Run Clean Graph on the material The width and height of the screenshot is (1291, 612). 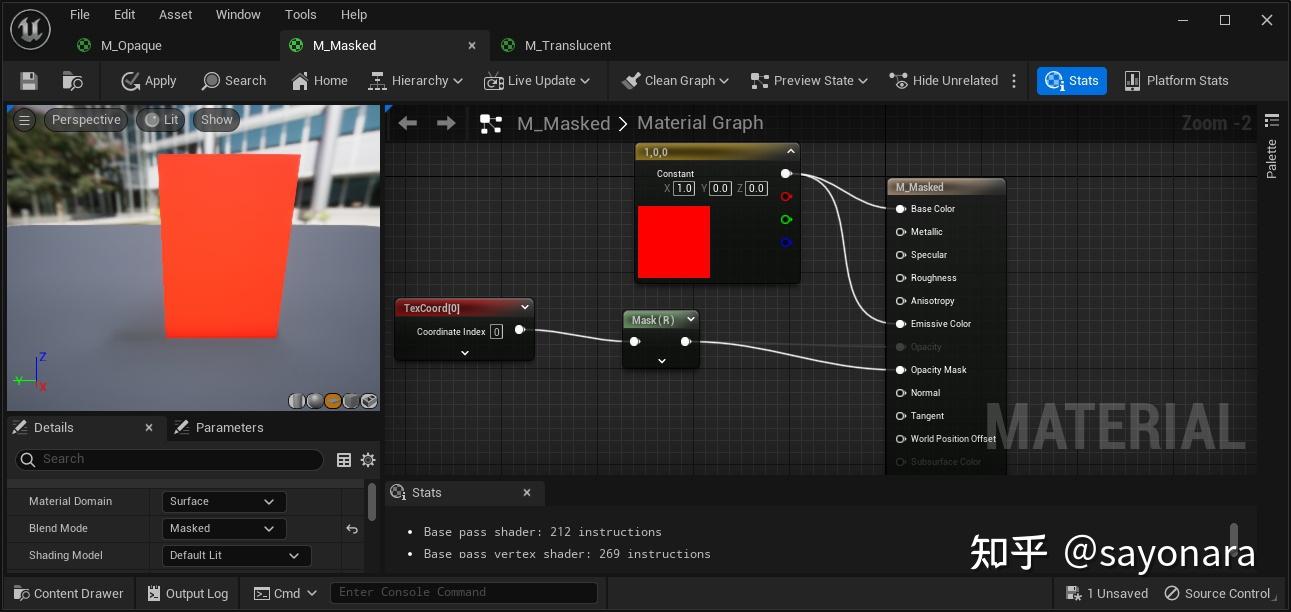674,80
